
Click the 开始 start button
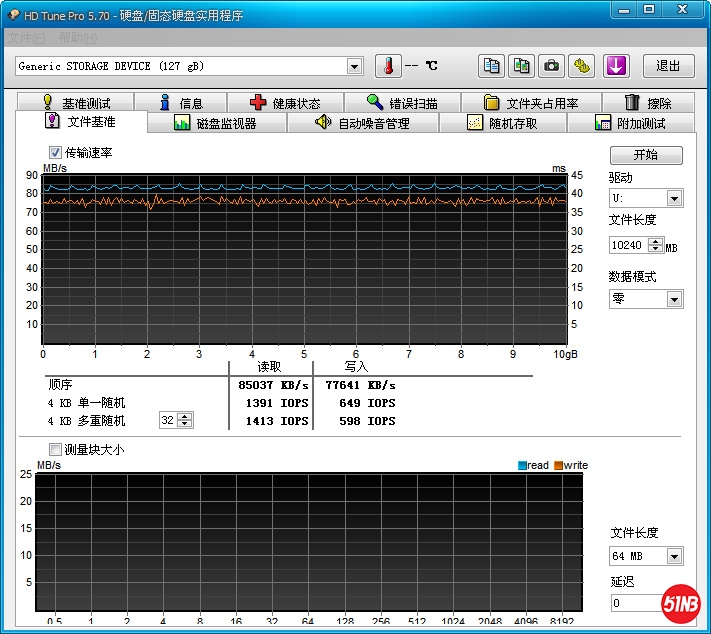pos(646,155)
